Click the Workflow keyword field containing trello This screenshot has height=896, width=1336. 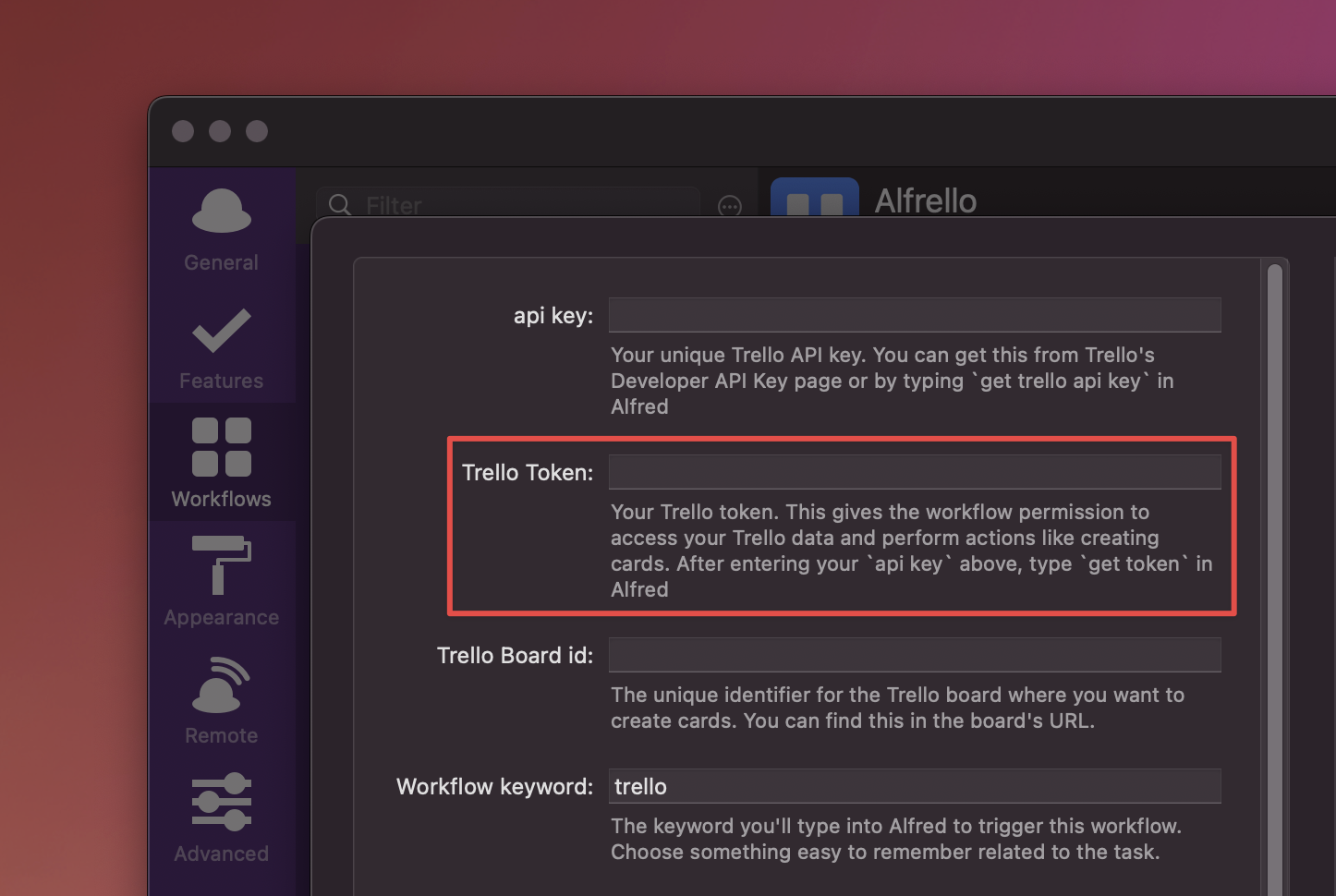(915, 786)
